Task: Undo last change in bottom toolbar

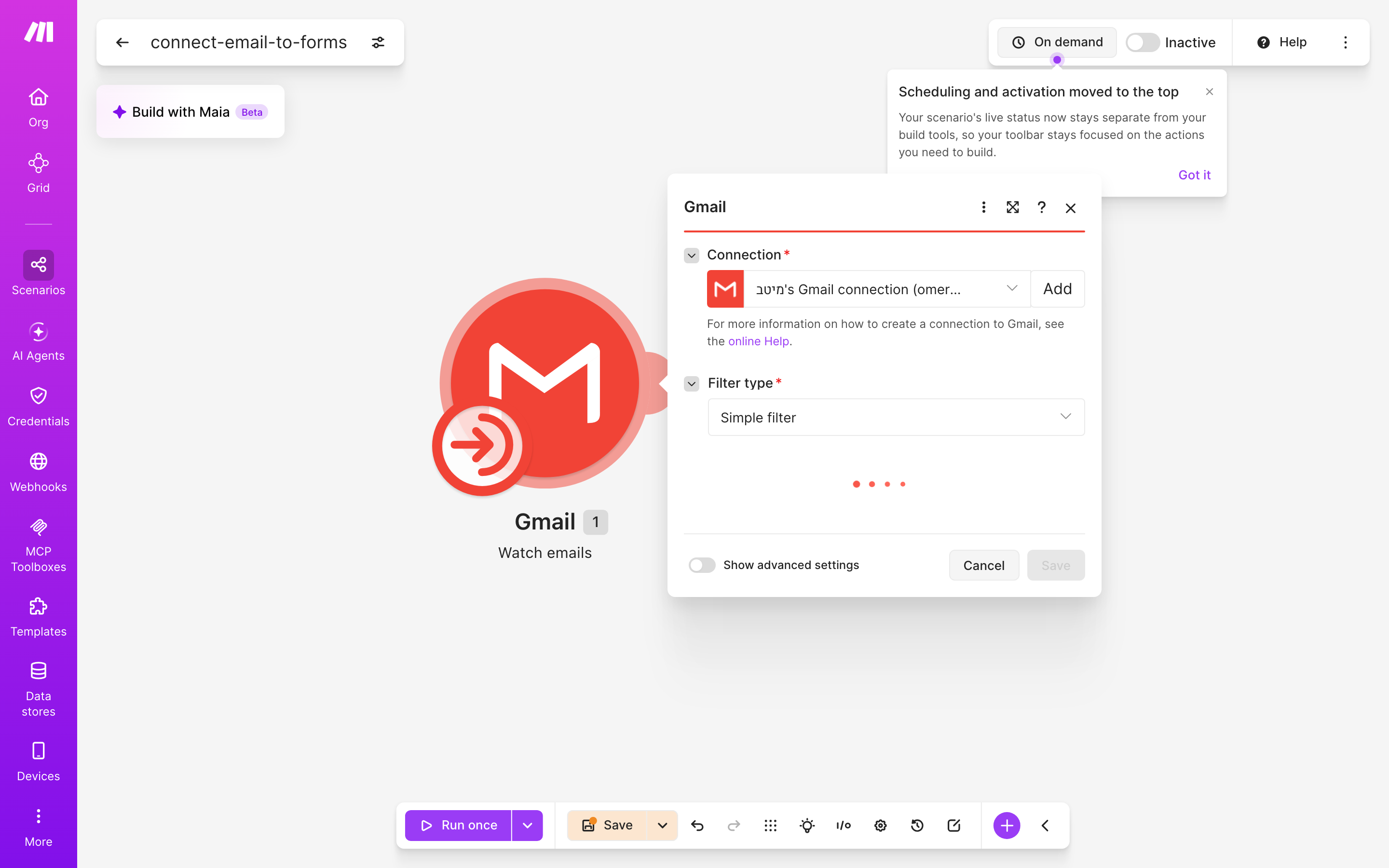Action: point(697,826)
